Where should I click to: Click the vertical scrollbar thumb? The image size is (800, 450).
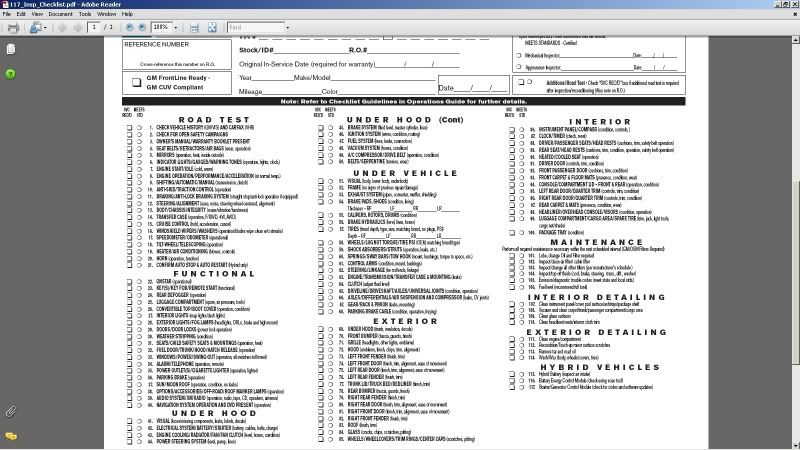point(795,273)
